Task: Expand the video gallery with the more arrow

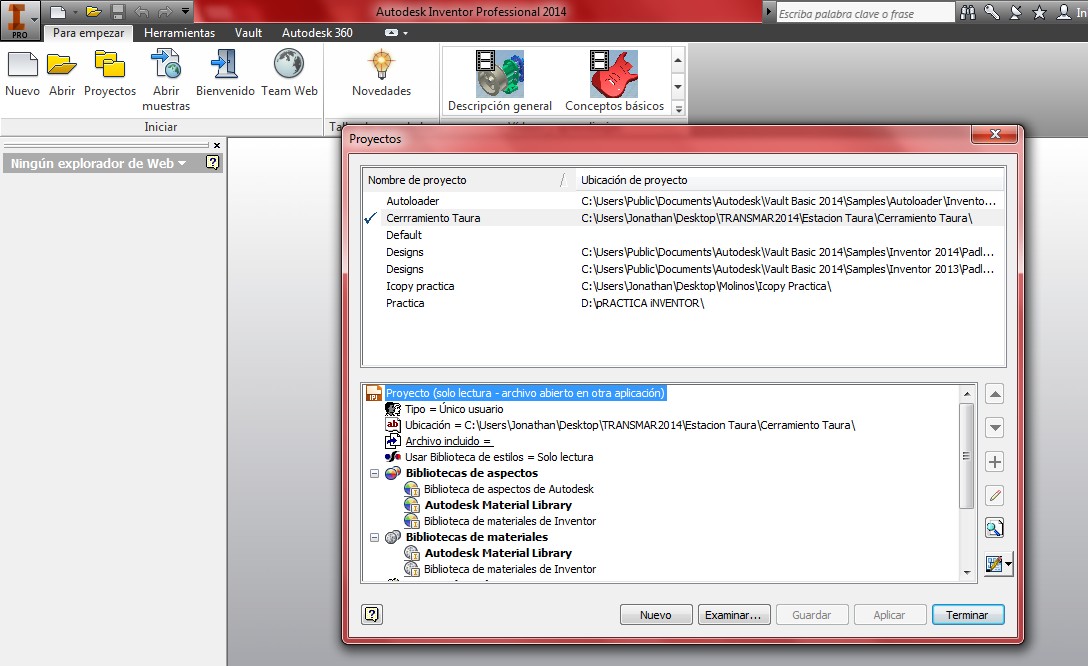Action: tap(678, 108)
